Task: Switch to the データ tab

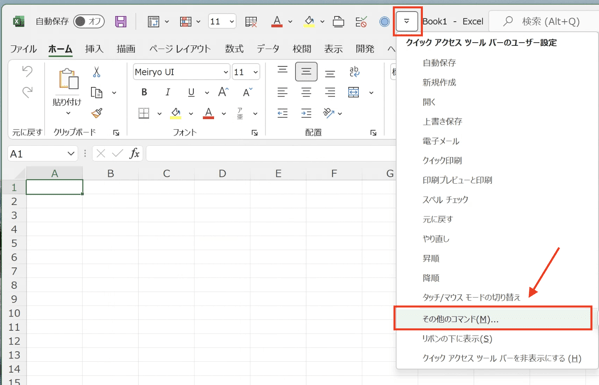Action: pos(268,49)
